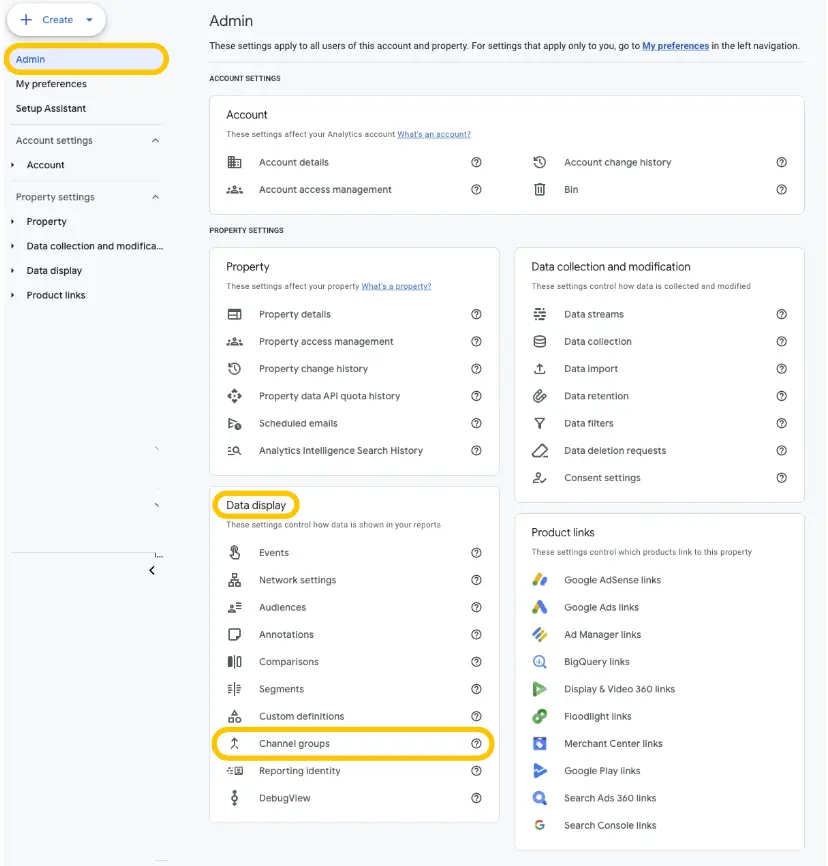Click the DebugView icon
This screenshot has width=828, height=866.
point(234,798)
